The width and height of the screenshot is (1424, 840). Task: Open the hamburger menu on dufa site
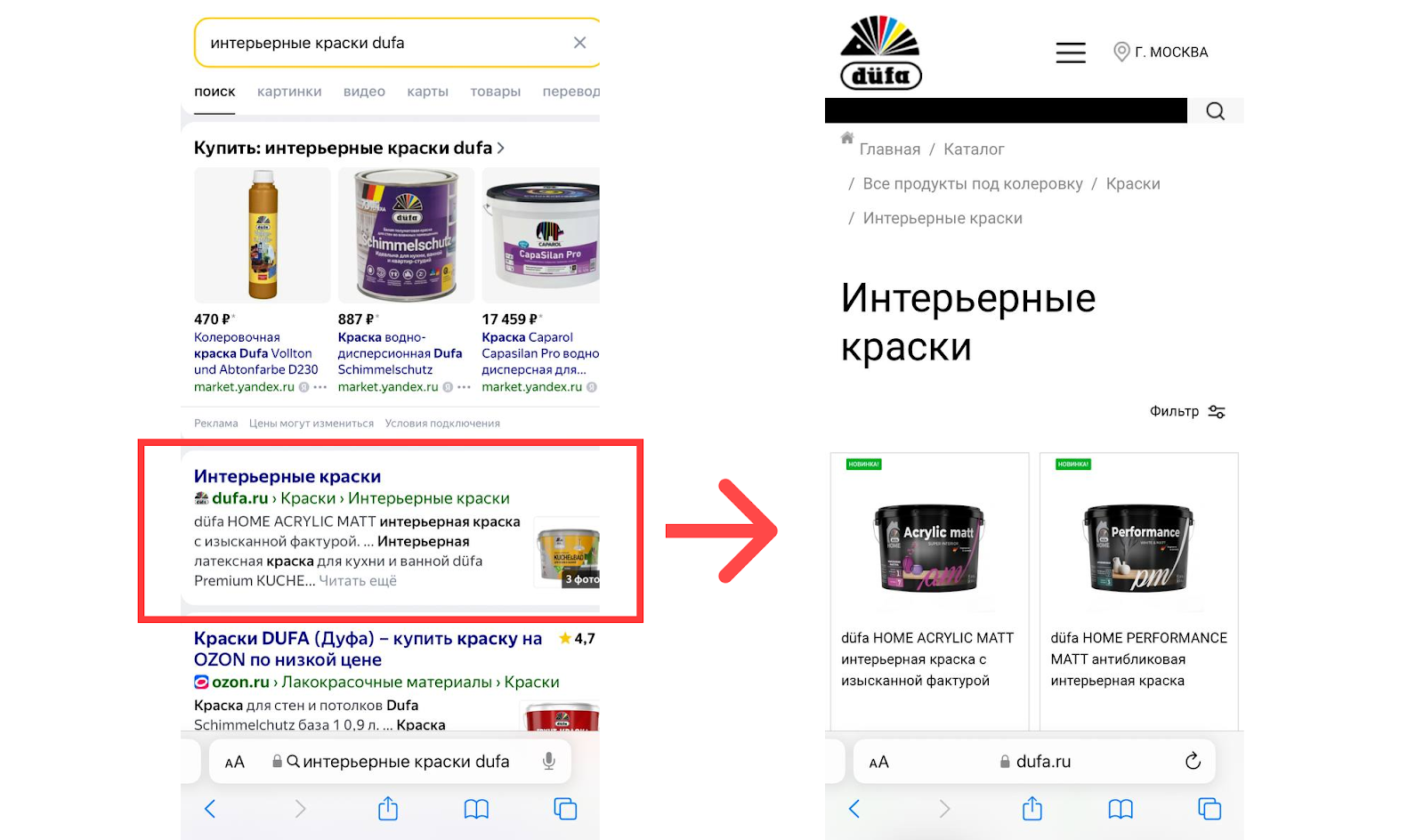coord(1071,52)
